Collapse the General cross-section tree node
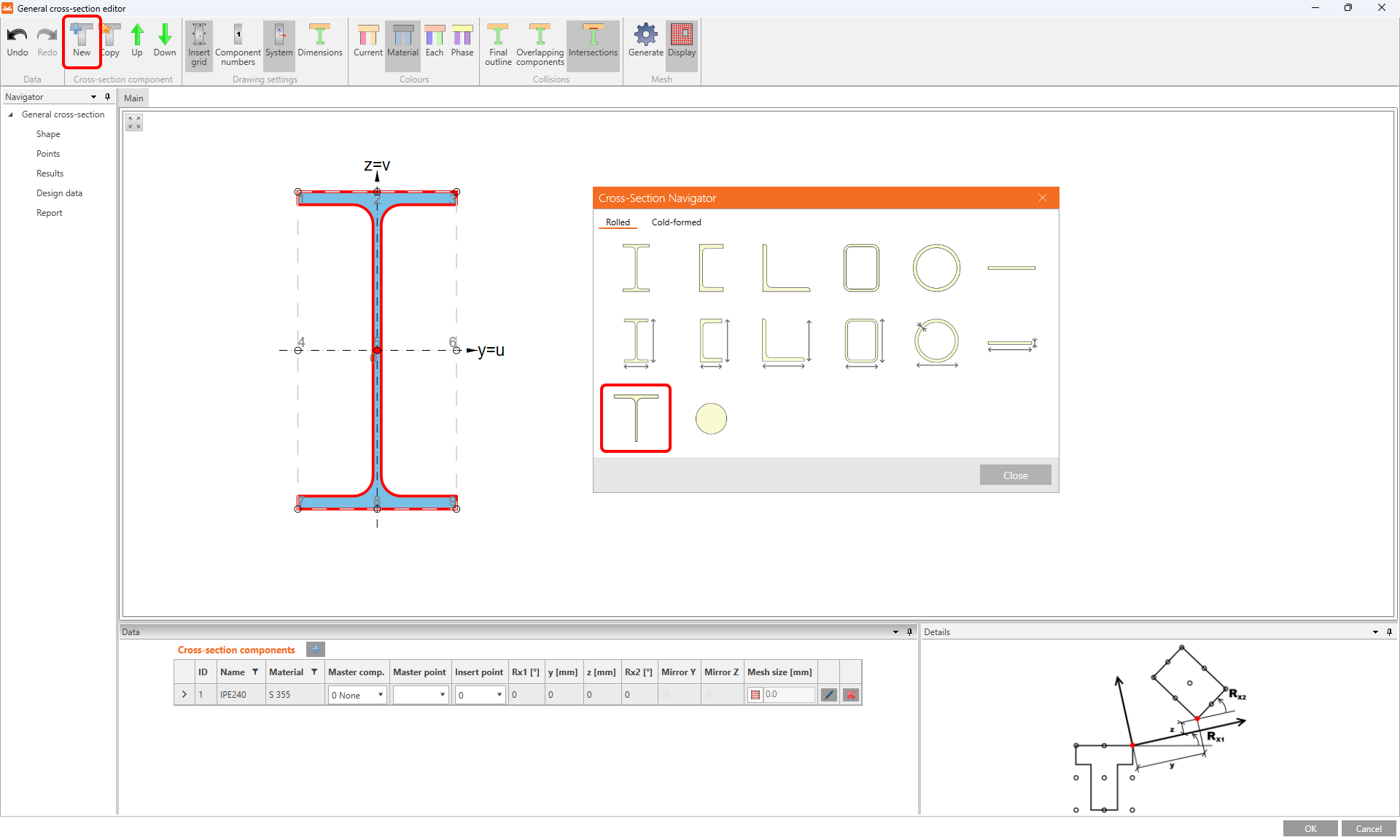This screenshot has height=840, width=1400. [x=10, y=114]
